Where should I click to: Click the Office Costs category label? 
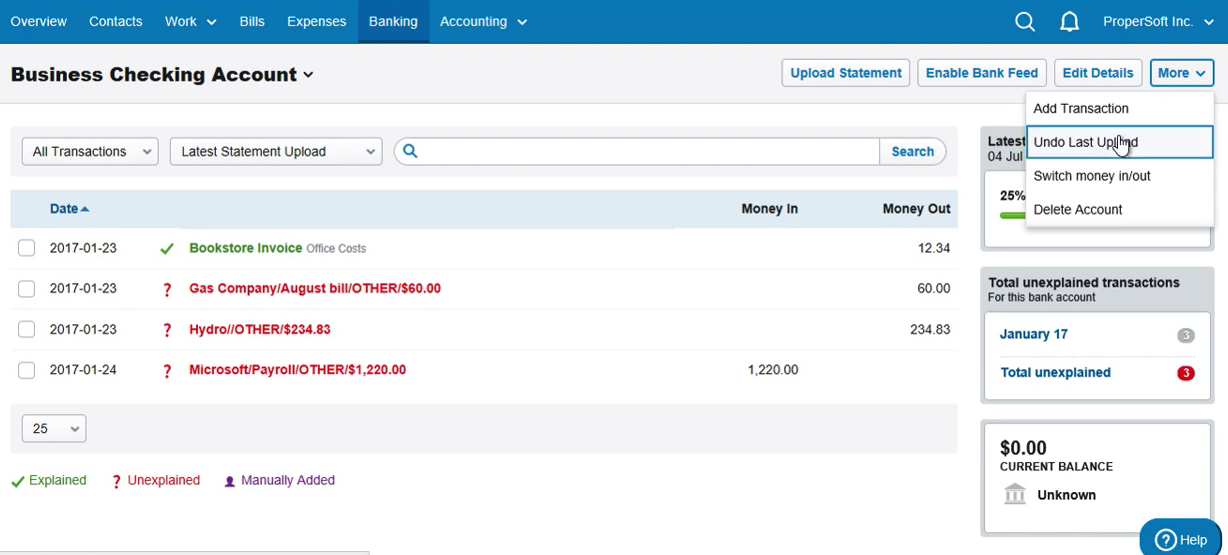(x=336, y=249)
